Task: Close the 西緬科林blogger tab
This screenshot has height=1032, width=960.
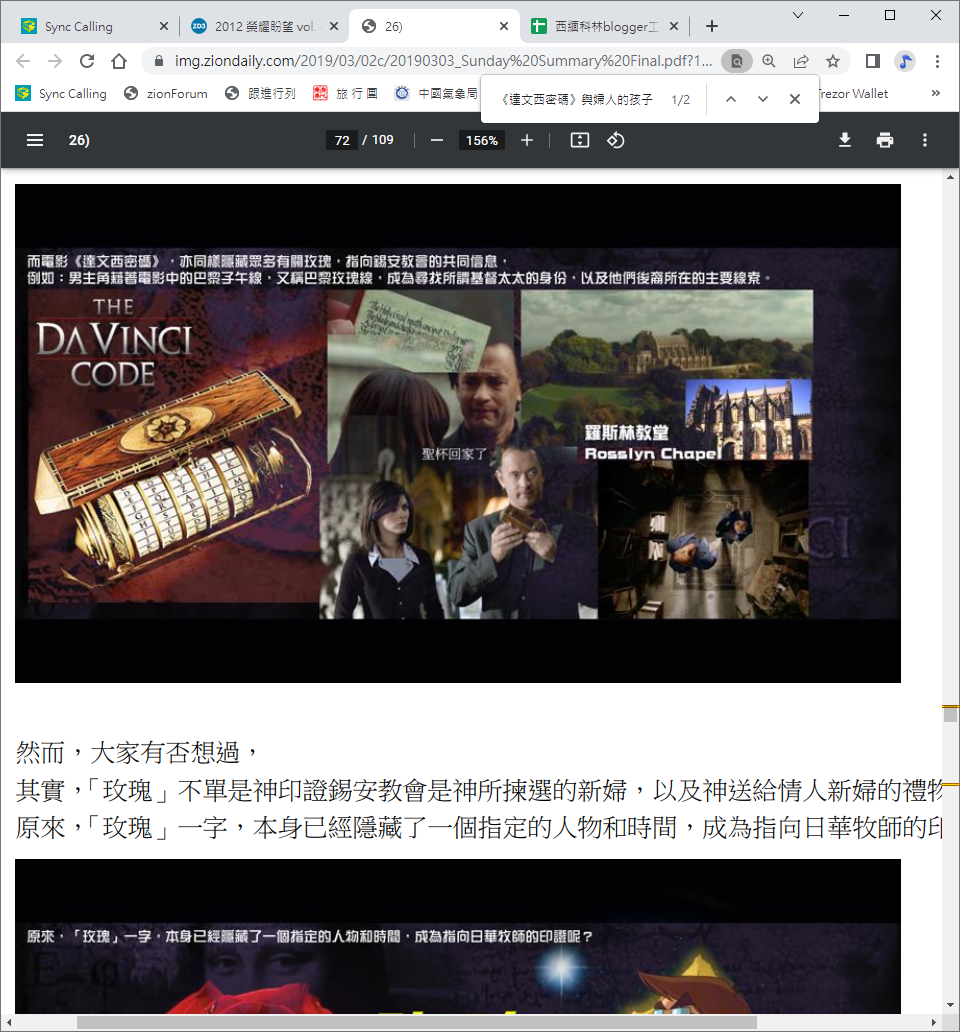Action: click(674, 26)
